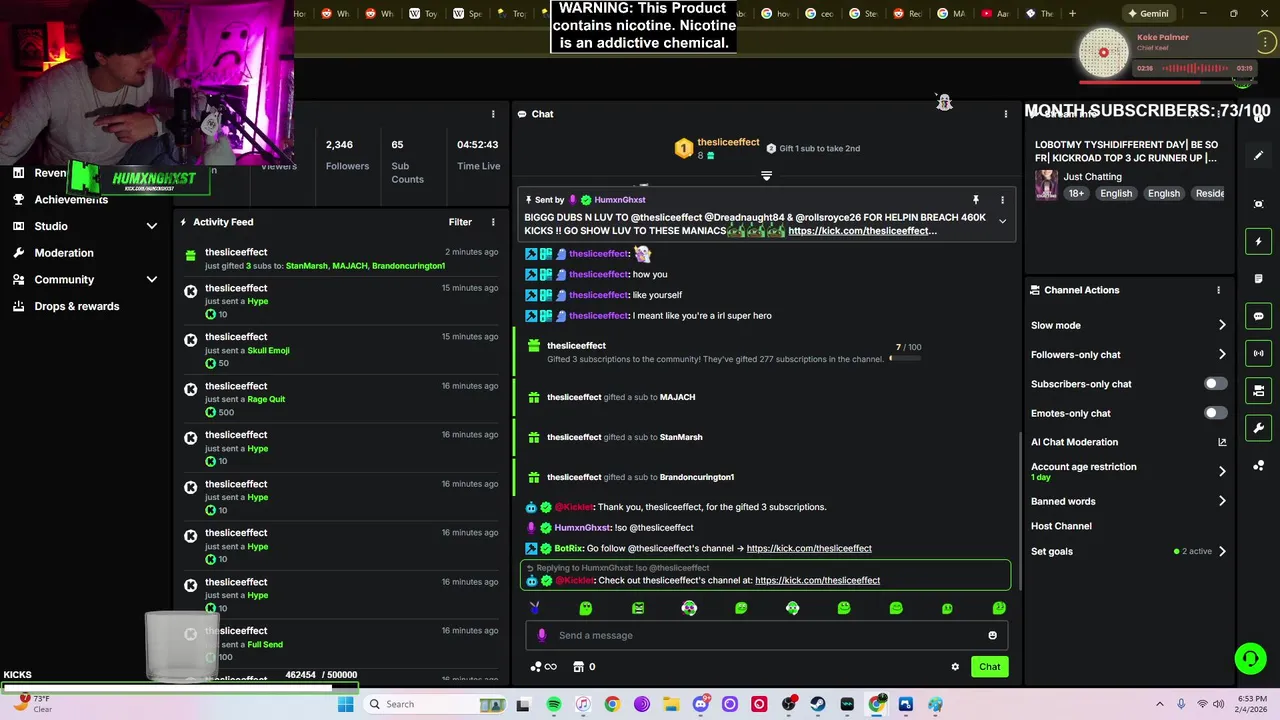Open the Achievements sidebar section
1280x720 pixels.
(x=71, y=199)
